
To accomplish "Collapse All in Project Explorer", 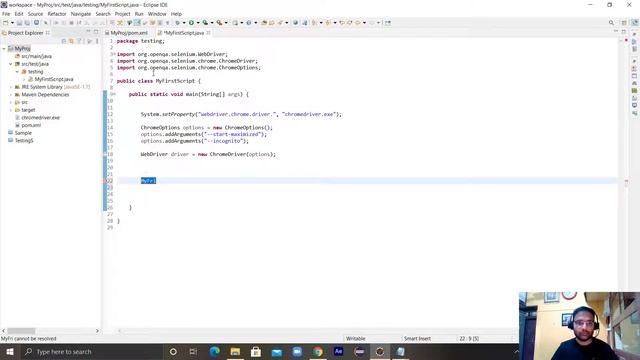I will (x=64, y=41).
